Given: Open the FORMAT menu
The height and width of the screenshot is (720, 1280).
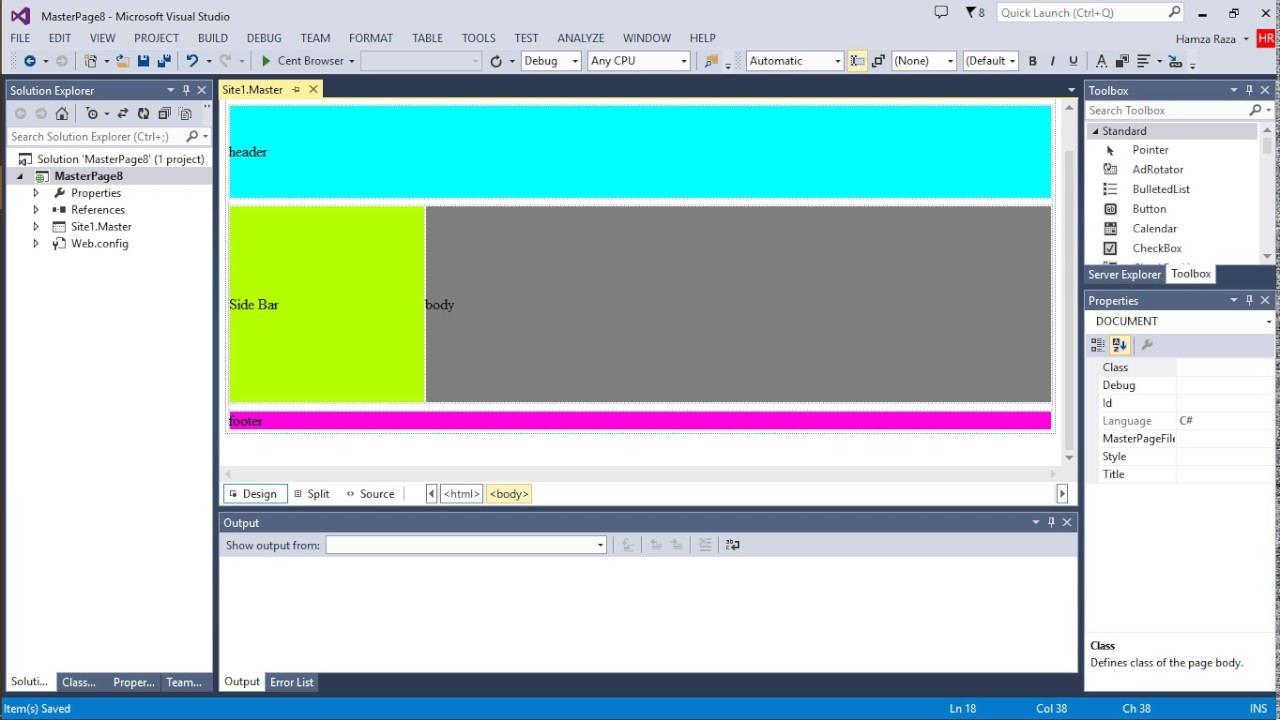Looking at the screenshot, I should pos(371,38).
